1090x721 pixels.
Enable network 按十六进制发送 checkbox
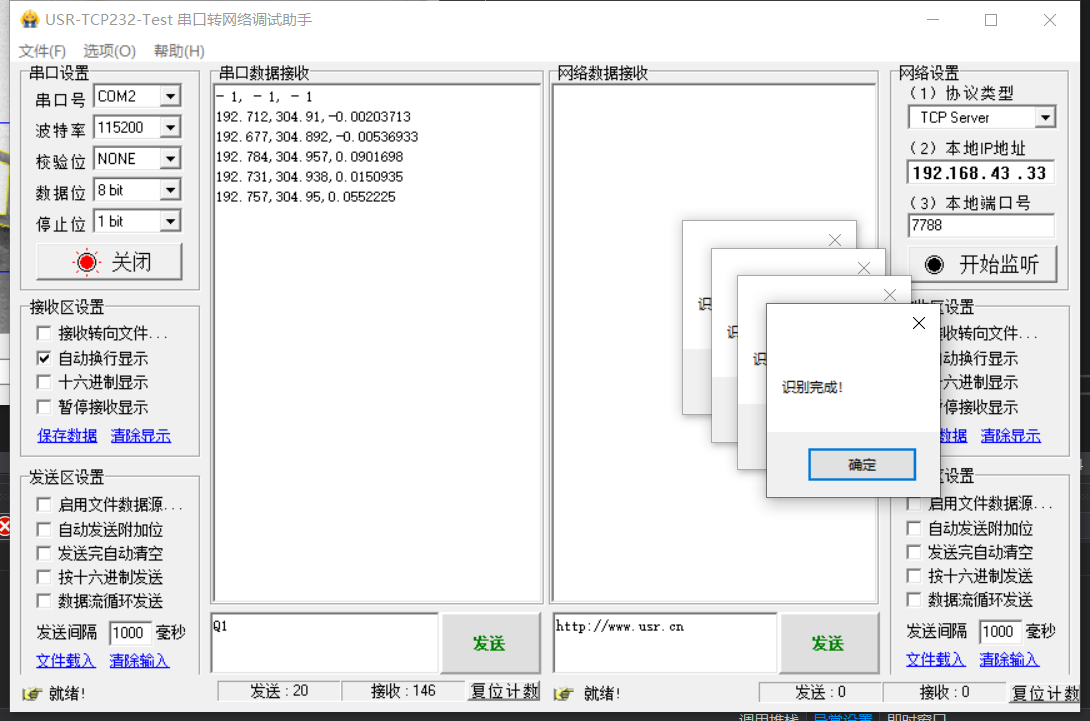pos(914,576)
